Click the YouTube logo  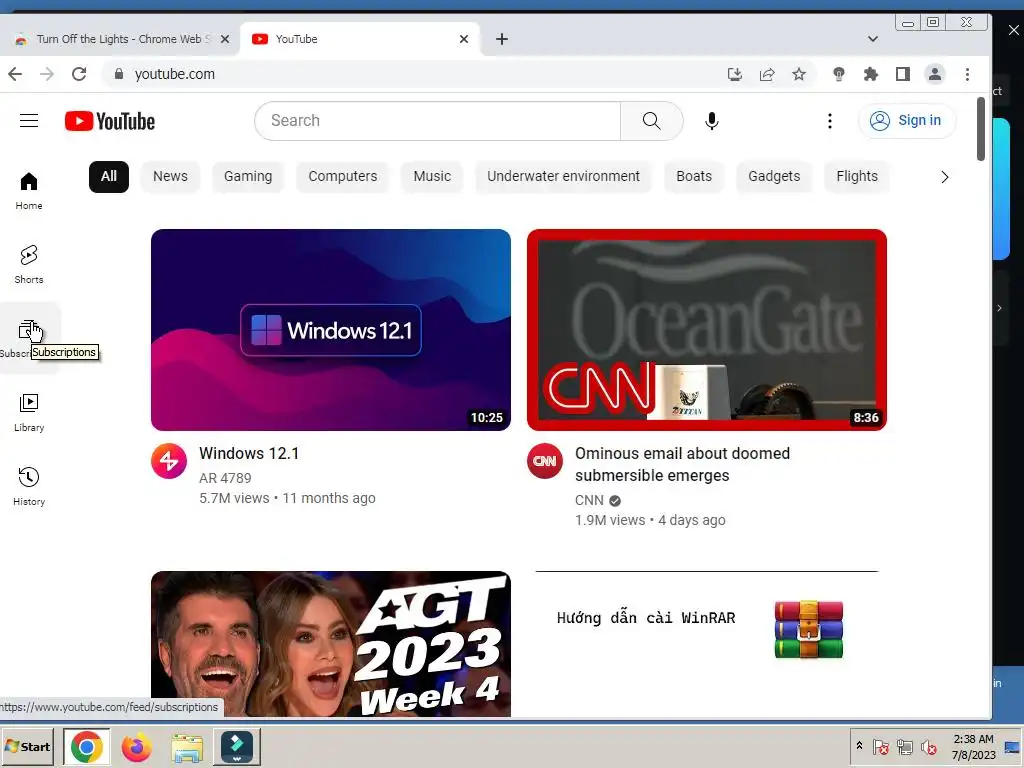pos(110,121)
